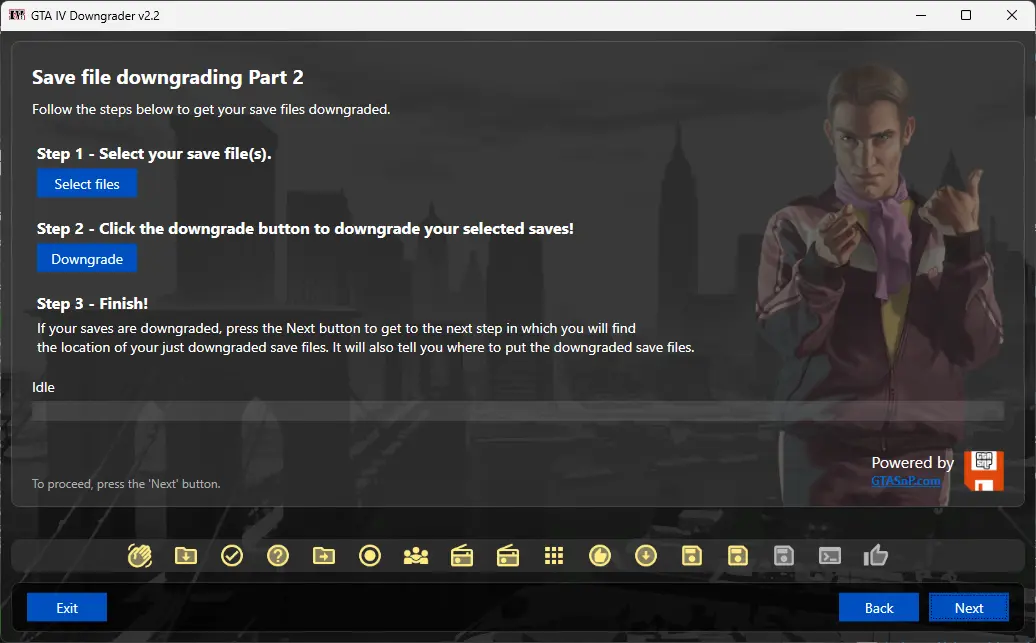Go to previous step with Back button
Image resolution: width=1036 pixels, height=643 pixels.
pos(879,608)
